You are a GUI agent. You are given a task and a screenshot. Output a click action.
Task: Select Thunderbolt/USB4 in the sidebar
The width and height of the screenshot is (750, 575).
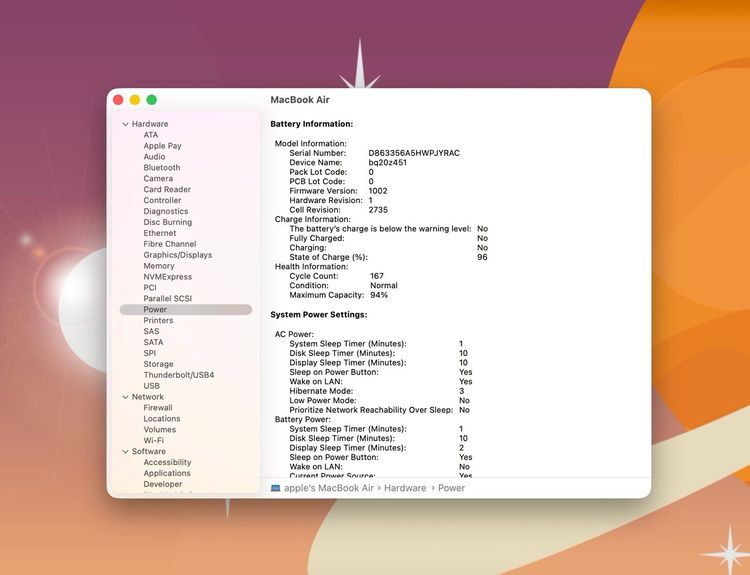(x=178, y=375)
